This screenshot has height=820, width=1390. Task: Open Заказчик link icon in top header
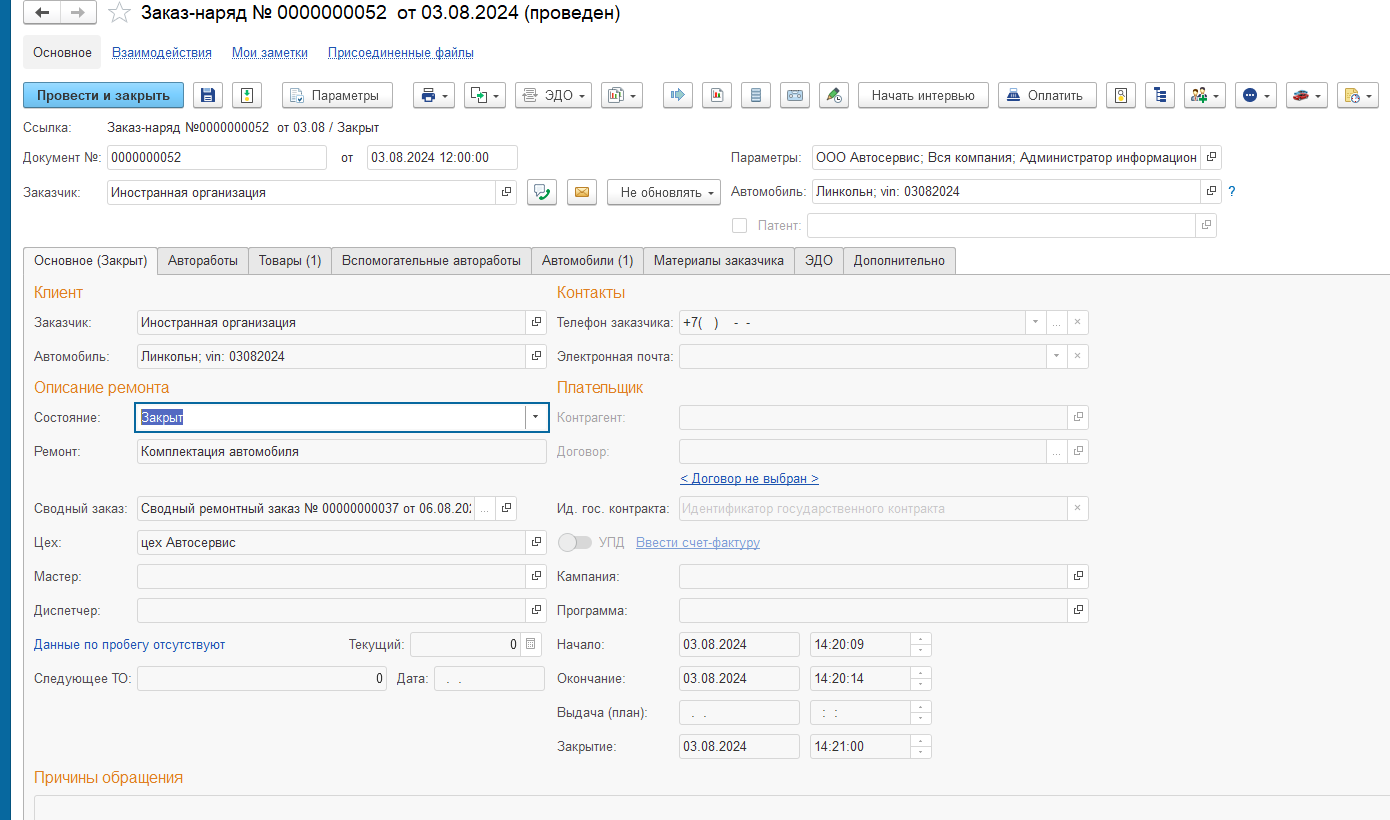point(506,192)
